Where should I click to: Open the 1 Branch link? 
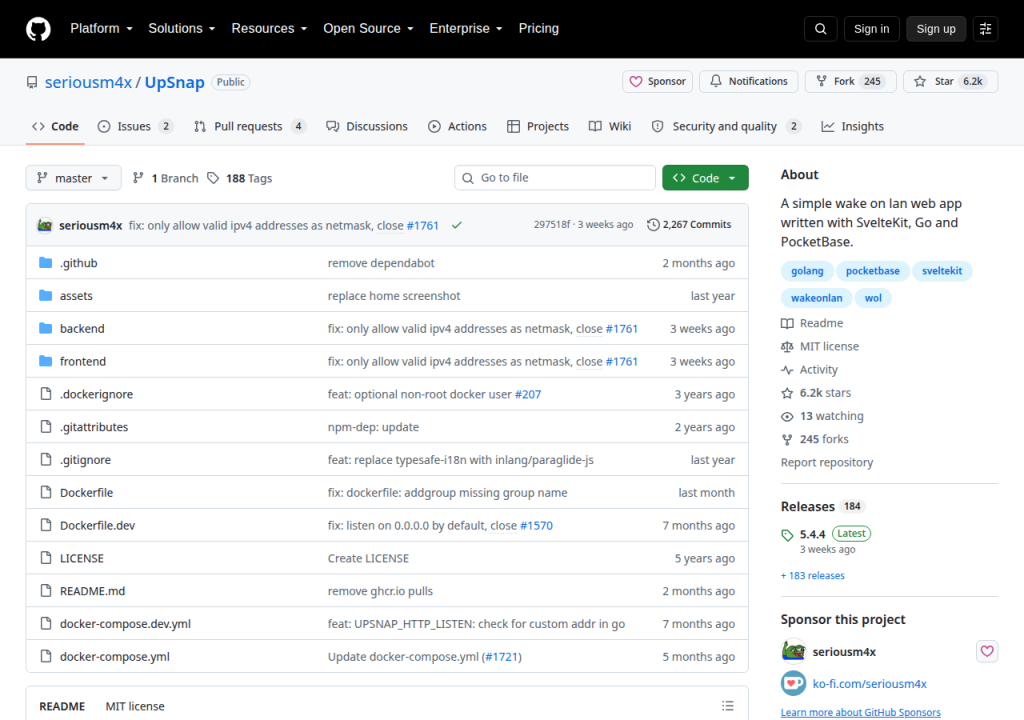[x=166, y=178]
